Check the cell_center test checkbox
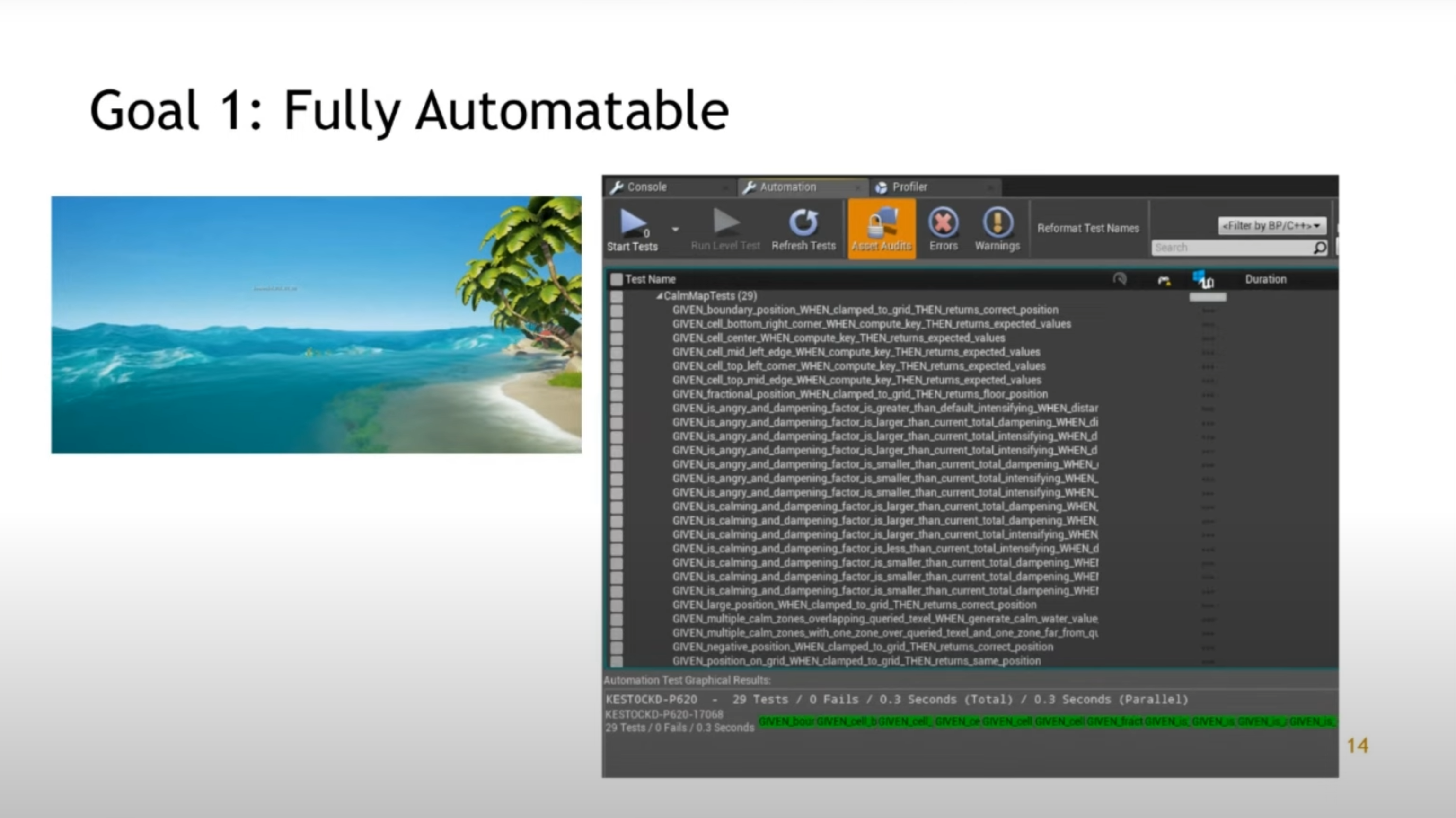1456x818 pixels. (x=617, y=338)
